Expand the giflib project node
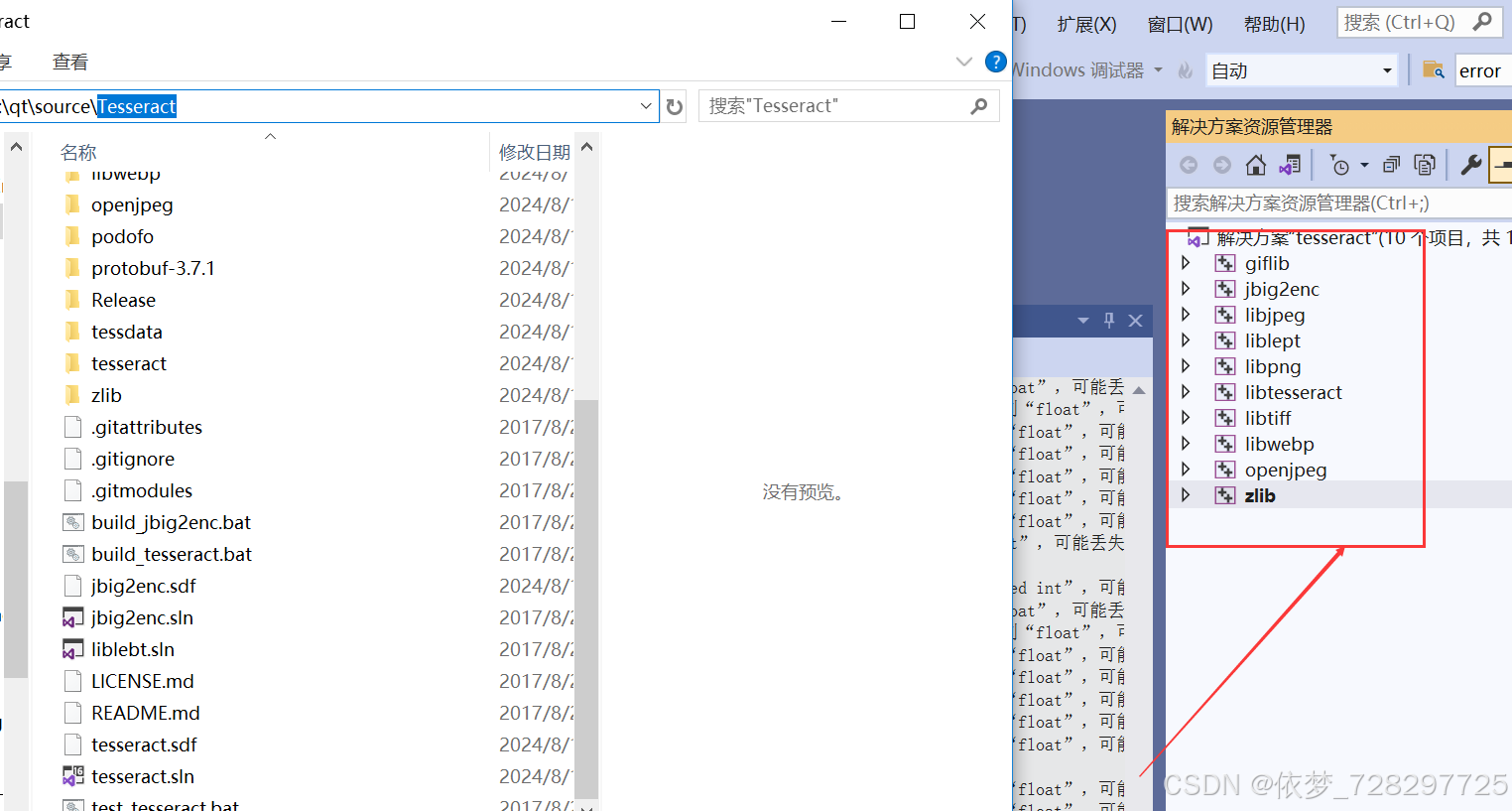This screenshot has height=811, width=1512. (1186, 263)
